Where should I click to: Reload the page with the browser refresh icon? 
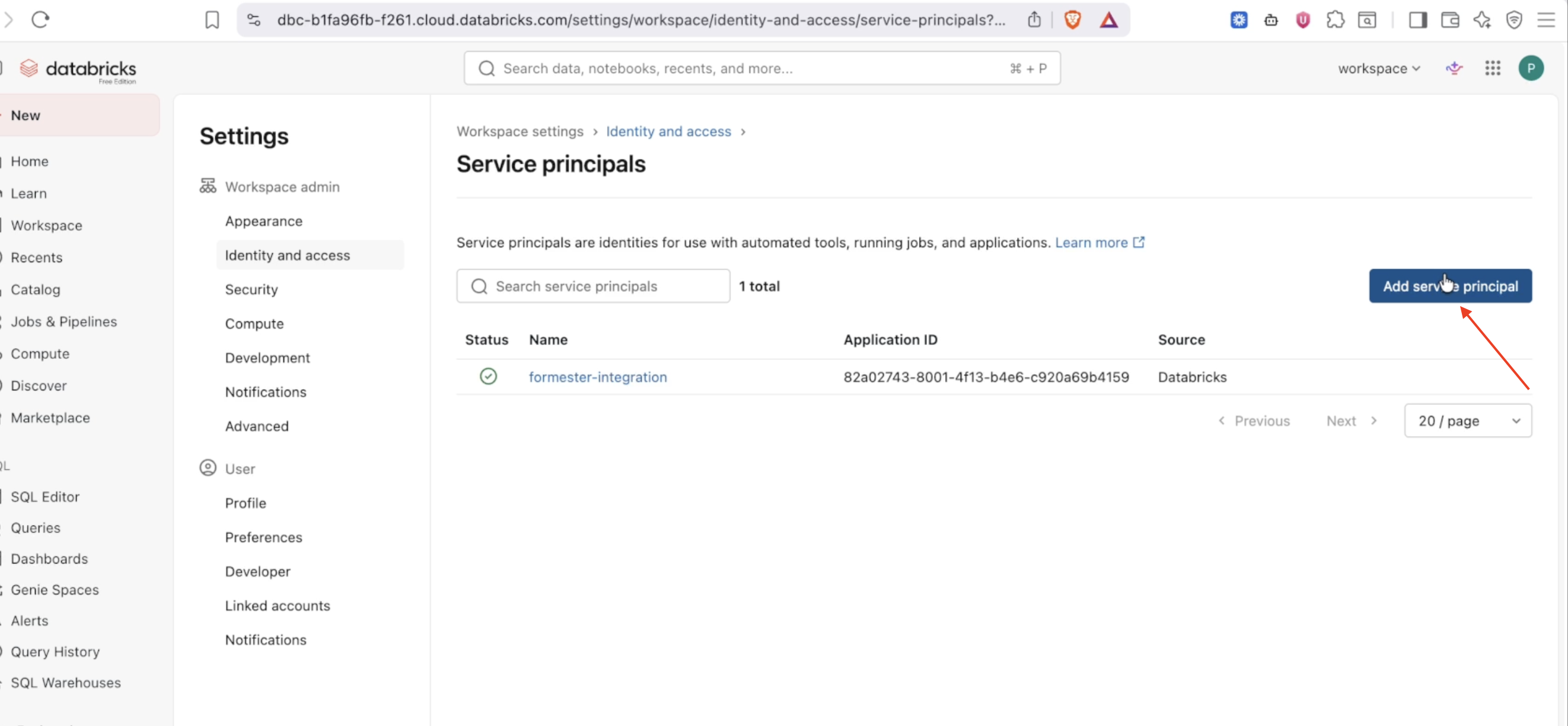[40, 20]
